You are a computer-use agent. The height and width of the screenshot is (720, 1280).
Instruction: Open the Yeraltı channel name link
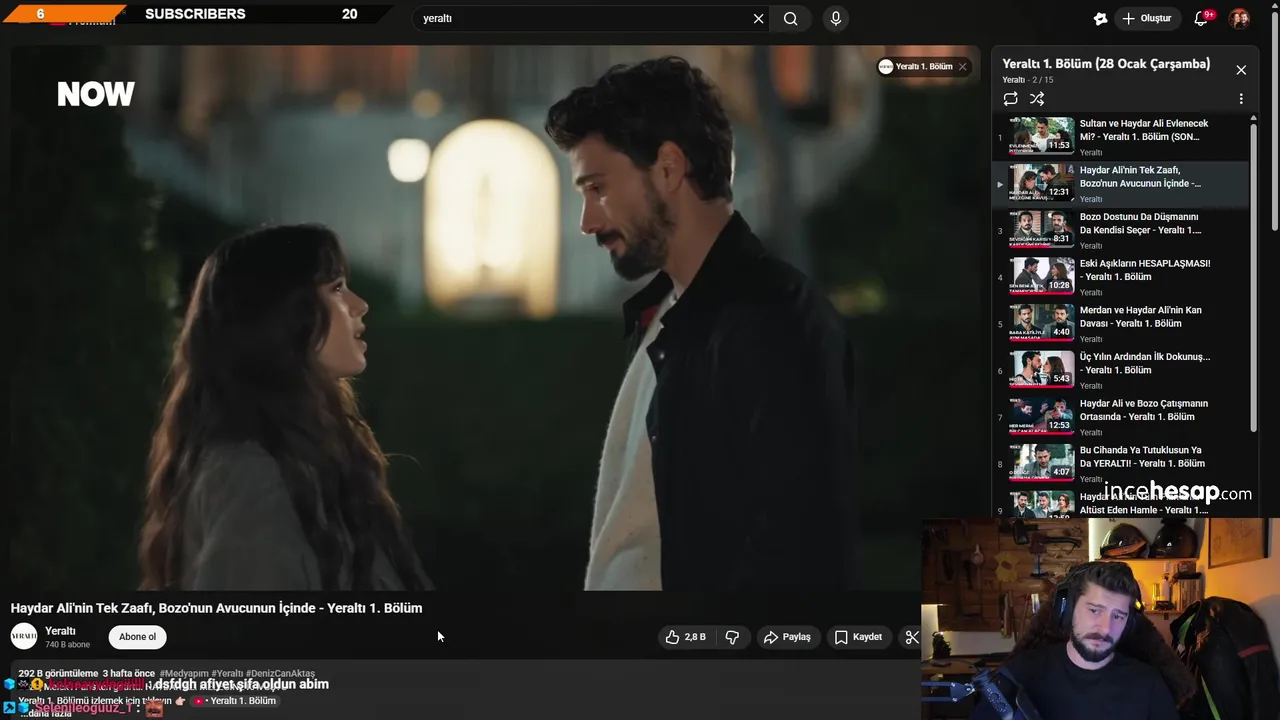point(60,631)
